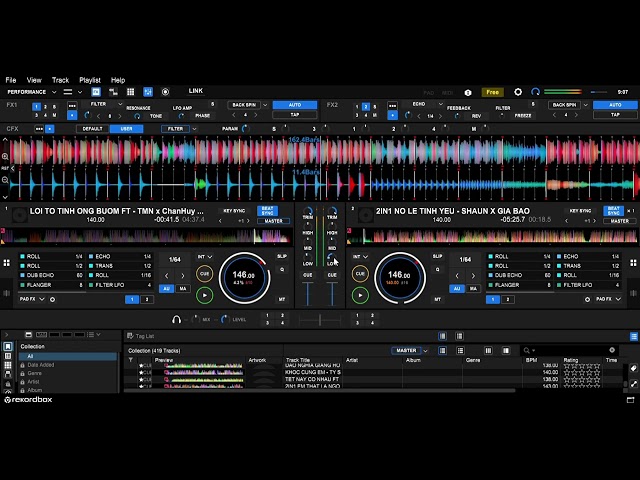The image size is (640, 480).
Task: Click the sampler sequencer icon in toolbar
Action: point(113,92)
